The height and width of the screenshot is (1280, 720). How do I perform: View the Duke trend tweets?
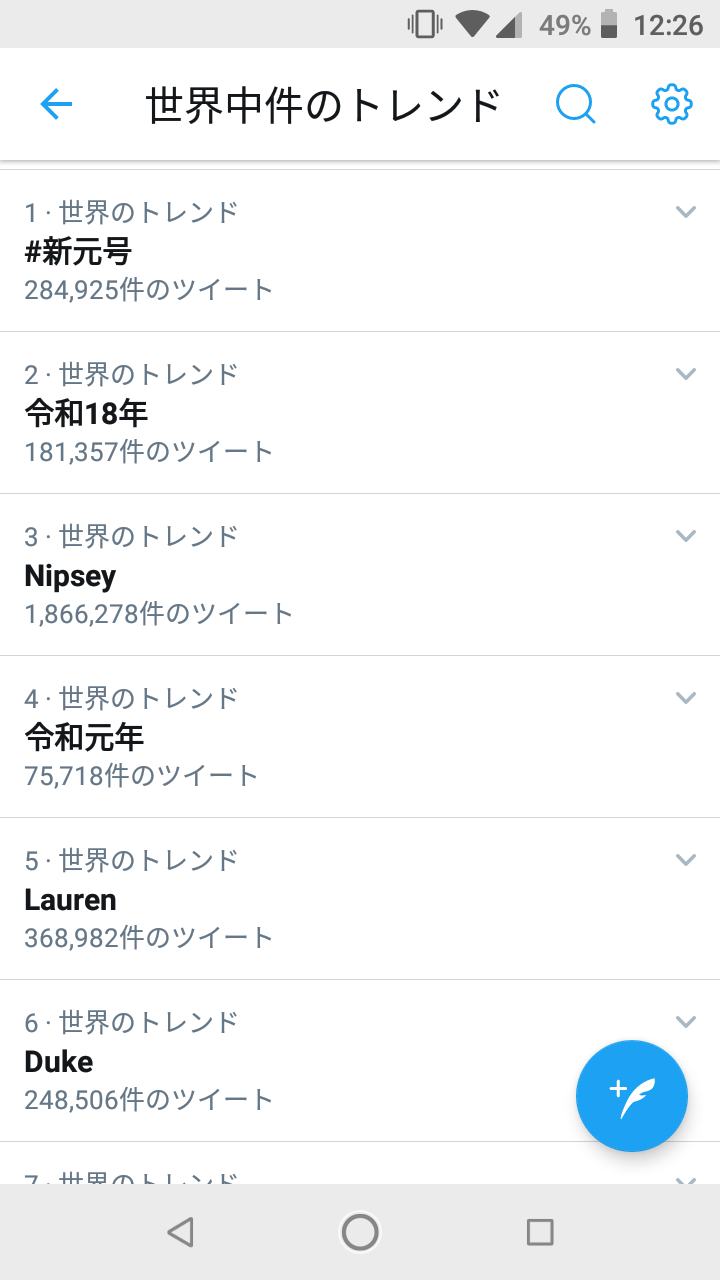[59, 1062]
